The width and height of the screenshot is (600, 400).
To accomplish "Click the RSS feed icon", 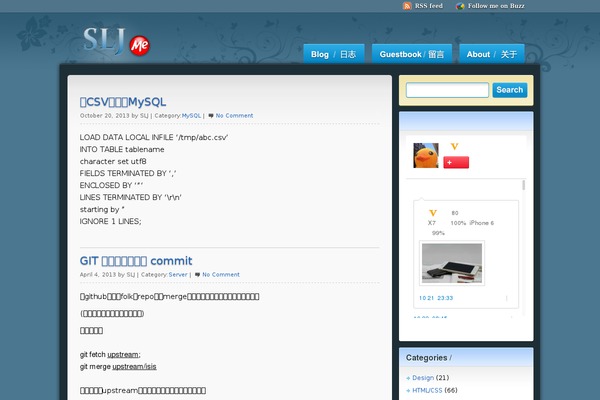I will point(407,6).
